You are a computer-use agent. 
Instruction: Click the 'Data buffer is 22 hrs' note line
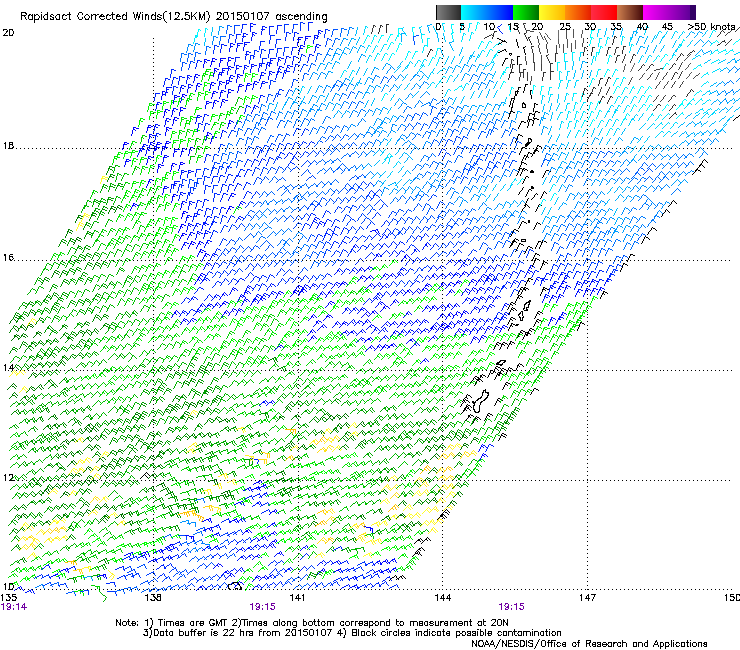pos(352,633)
